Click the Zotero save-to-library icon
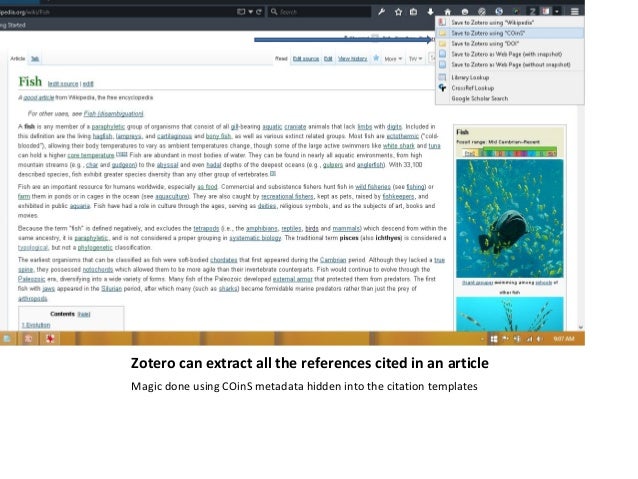Viewport: 638px width, 479px height. [x=546, y=11]
